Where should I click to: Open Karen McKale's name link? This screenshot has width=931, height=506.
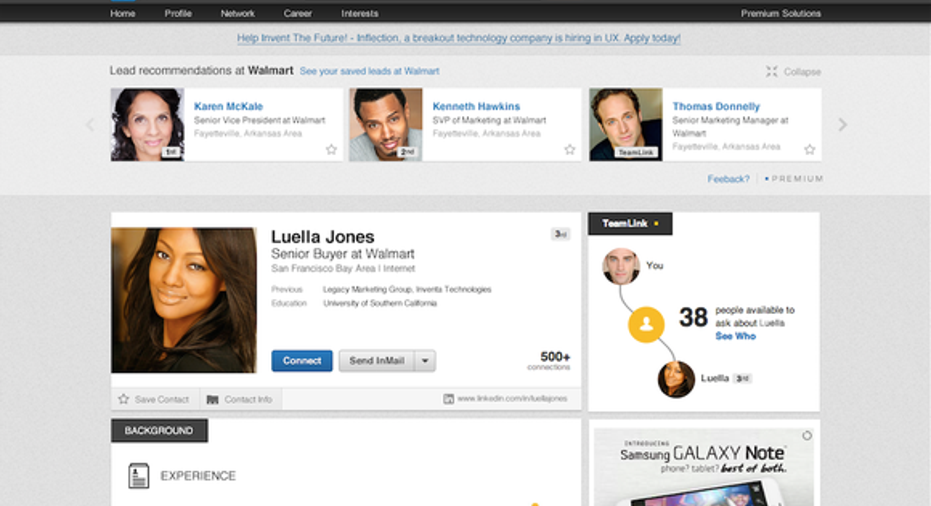tap(228, 106)
